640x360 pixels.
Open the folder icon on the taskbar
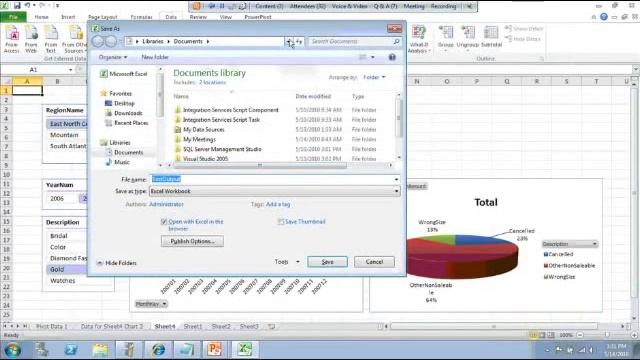click(100, 349)
